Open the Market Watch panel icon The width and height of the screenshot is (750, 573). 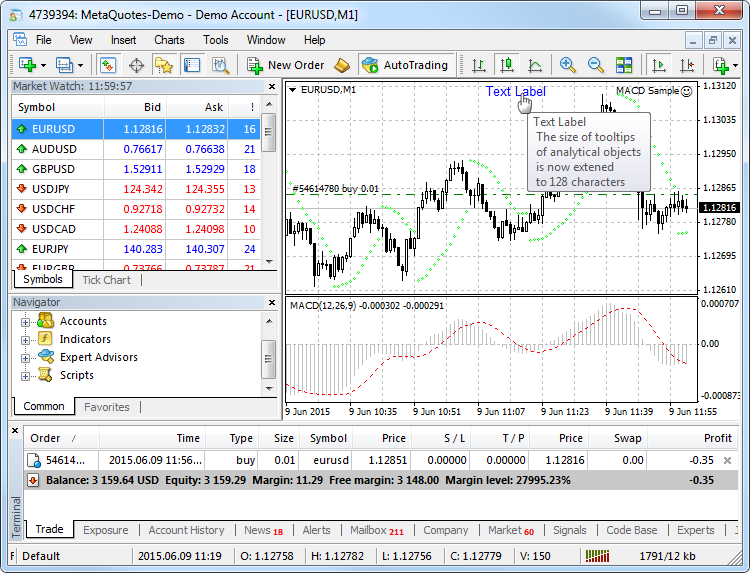108,65
